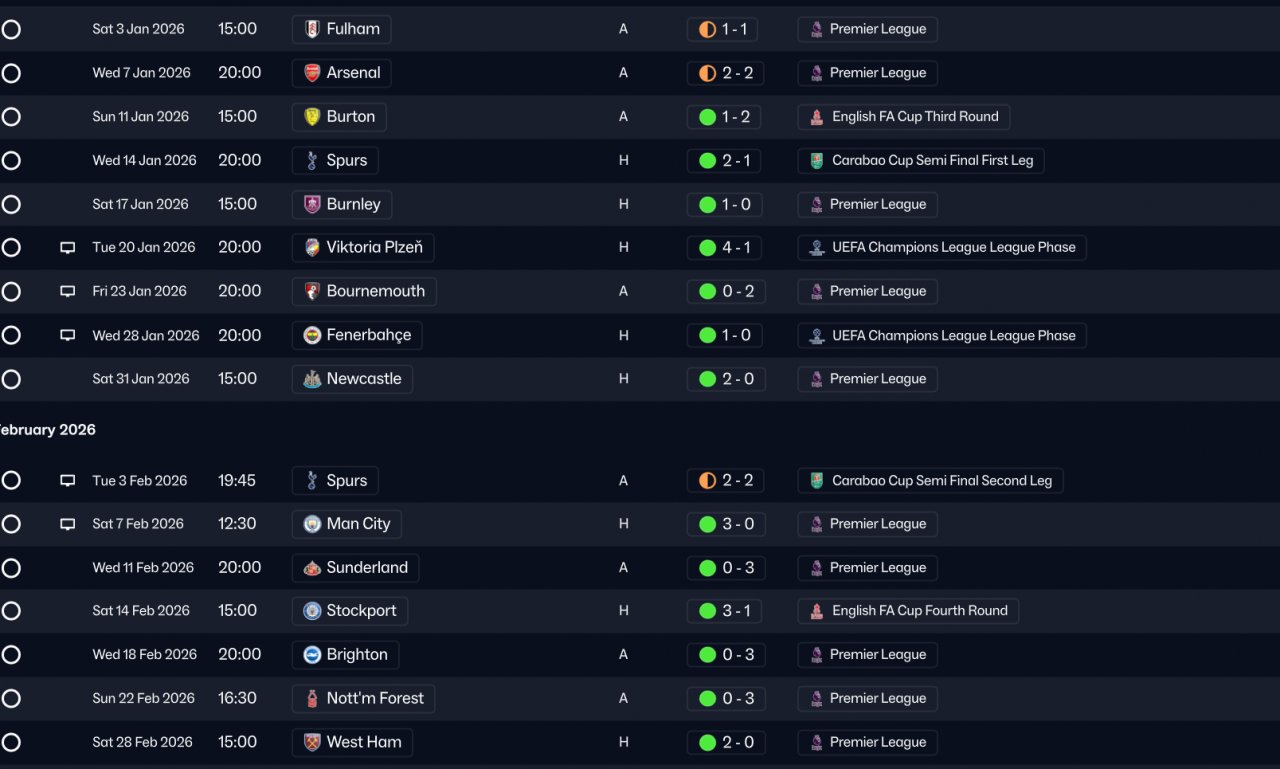The height and width of the screenshot is (769, 1280).
Task: Click the orange draw indicator on Arsenal result
Action: 708,73
